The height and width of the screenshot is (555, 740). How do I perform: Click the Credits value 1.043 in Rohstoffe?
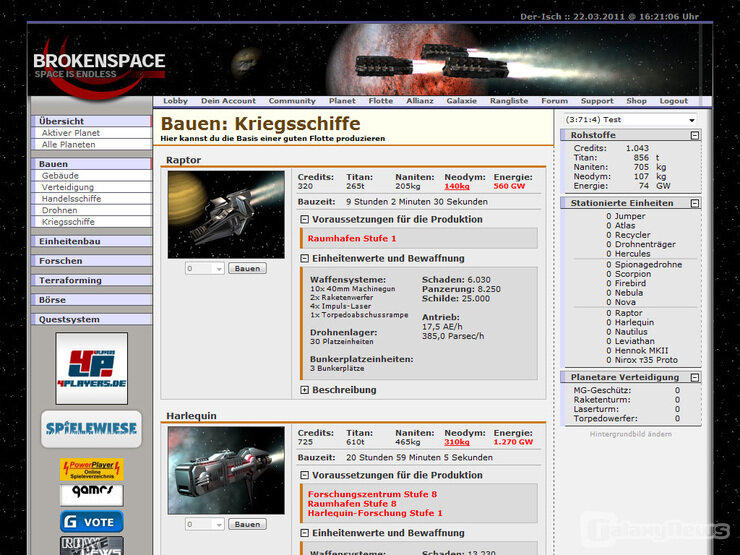637,148
